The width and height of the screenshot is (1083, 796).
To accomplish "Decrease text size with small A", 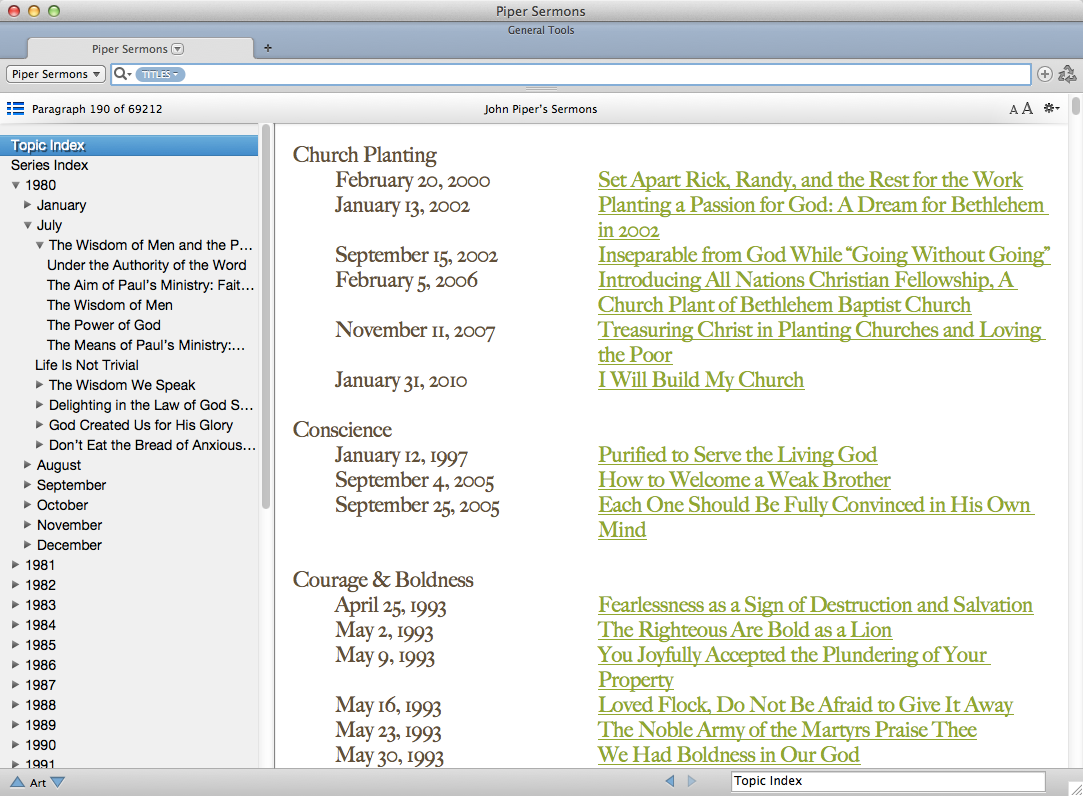I will pyautogui.click(x=1013, y=109).
